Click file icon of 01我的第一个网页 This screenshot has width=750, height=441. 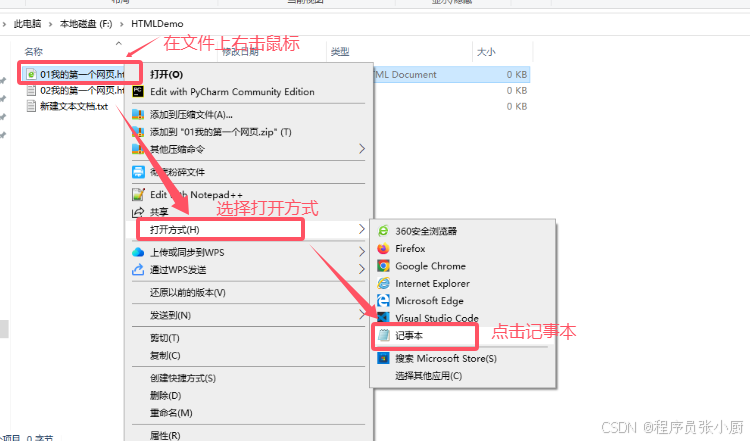(x=31, y=74)
